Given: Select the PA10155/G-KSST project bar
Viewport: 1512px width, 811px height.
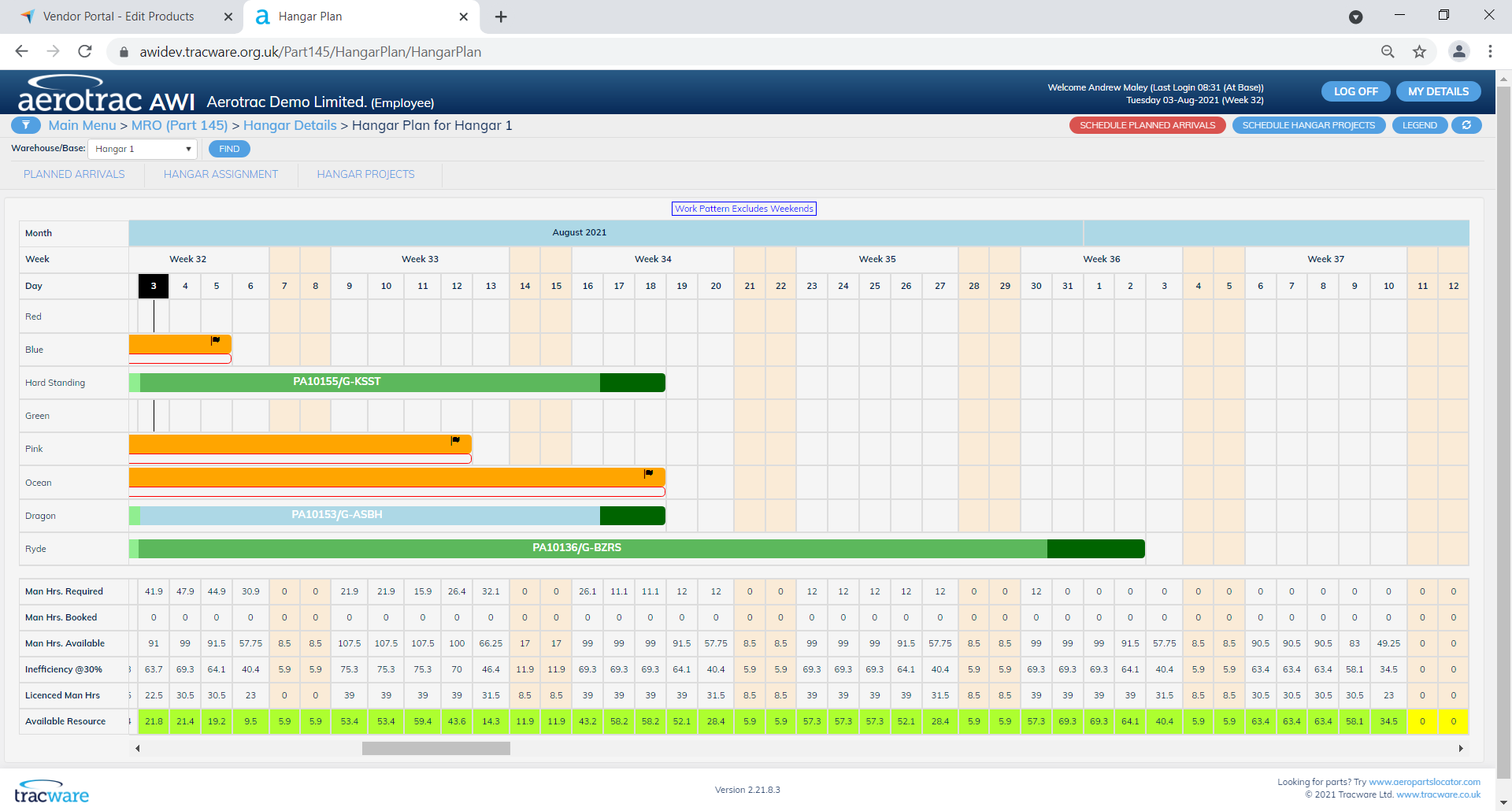Looking at the screenshot, I should click(397, 383).
